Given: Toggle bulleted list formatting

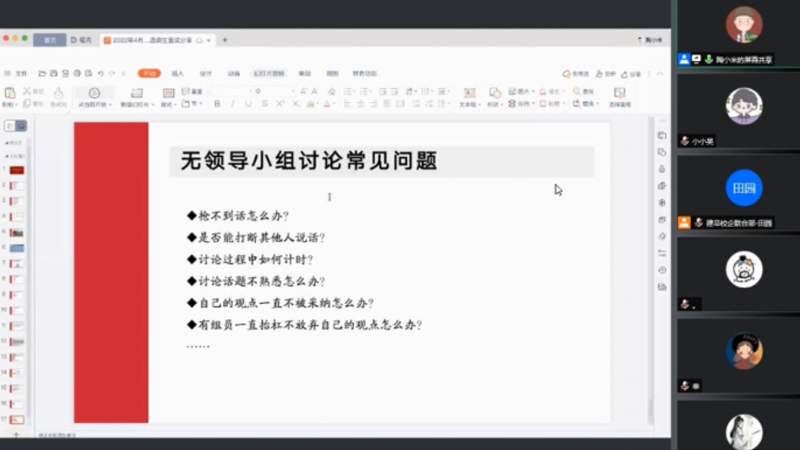Looking at the screenshot, I should pos(348,91).
